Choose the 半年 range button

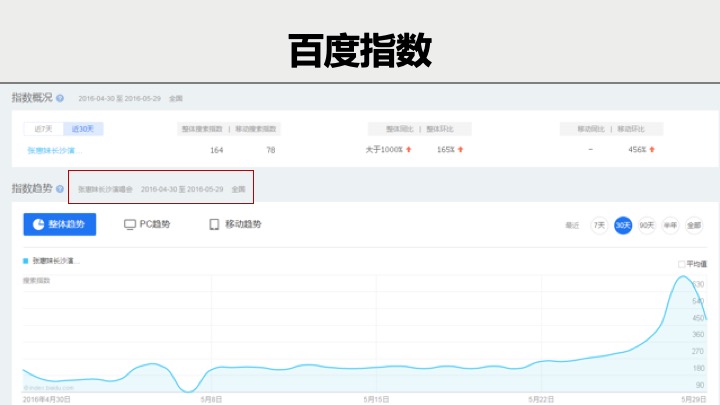670,225
